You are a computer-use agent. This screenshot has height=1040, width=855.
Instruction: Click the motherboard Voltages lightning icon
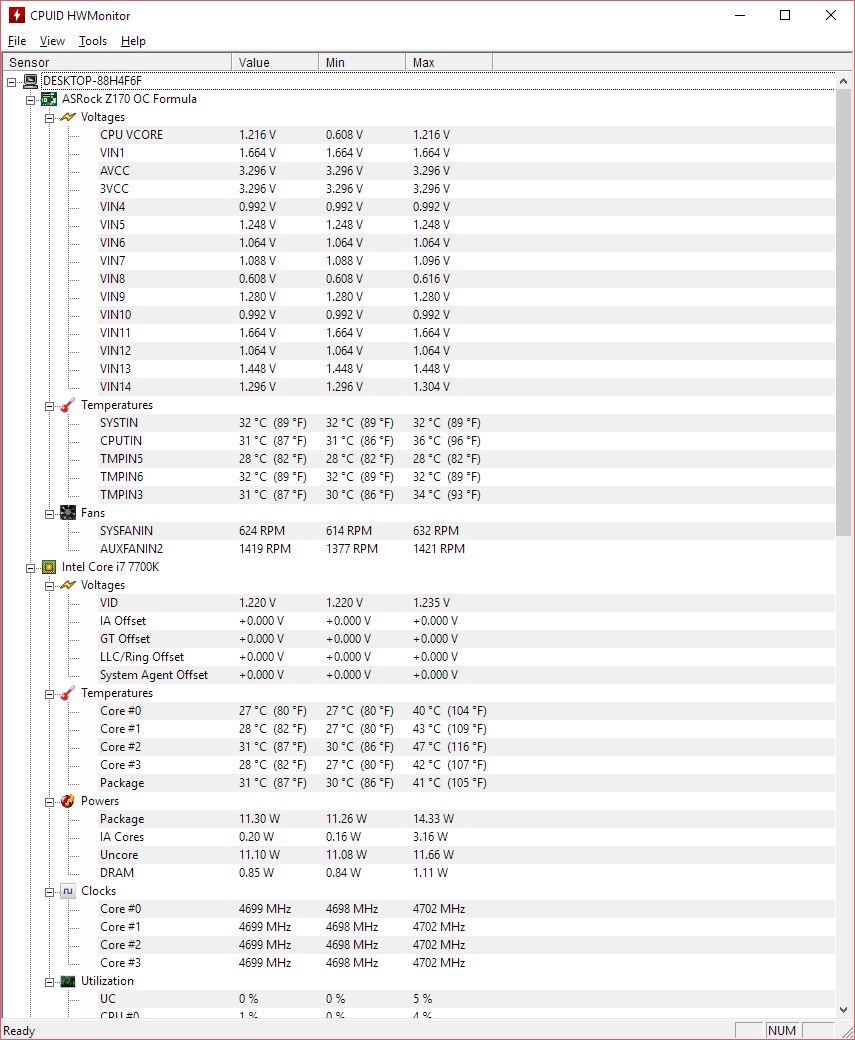68,117
